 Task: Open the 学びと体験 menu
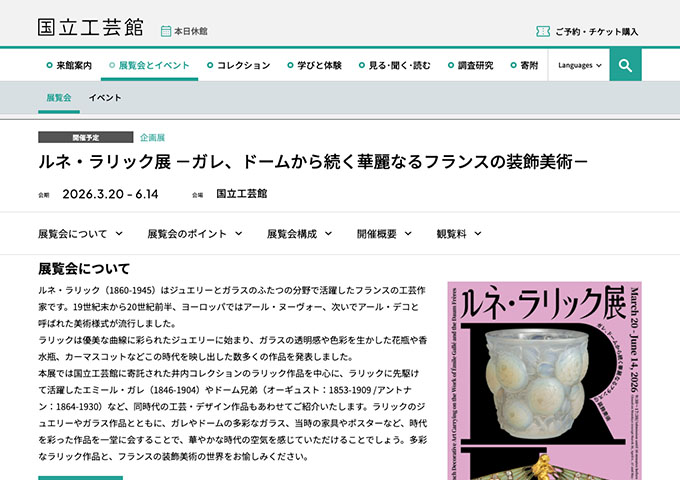[314, 65]
